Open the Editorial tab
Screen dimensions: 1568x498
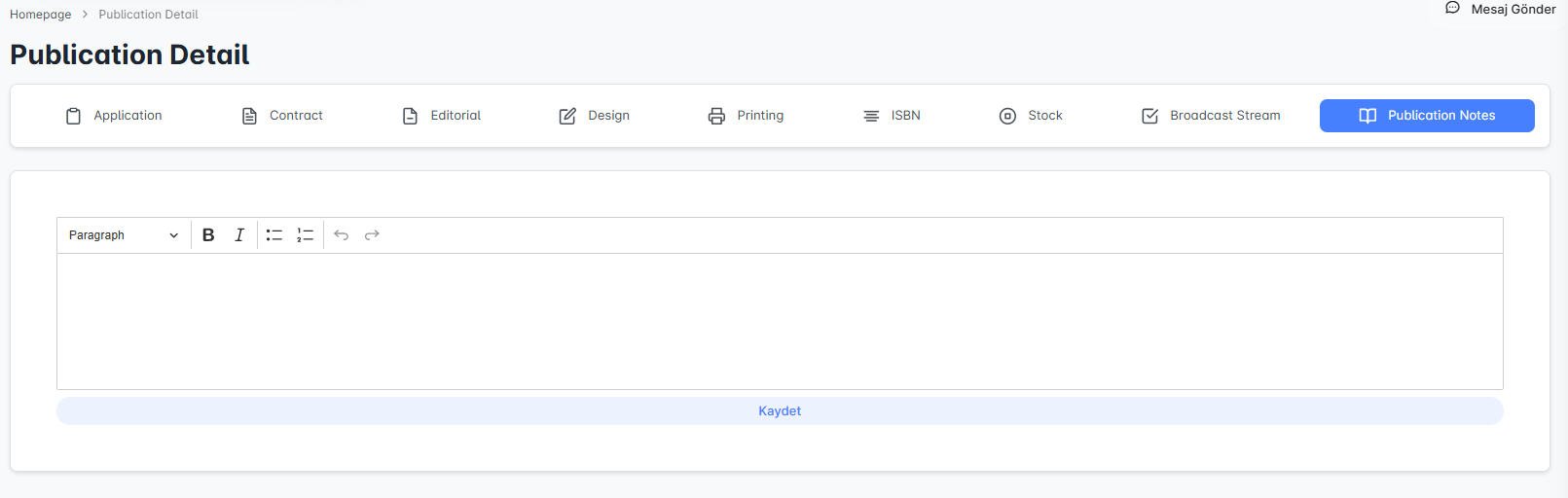(x=442, y=116)
